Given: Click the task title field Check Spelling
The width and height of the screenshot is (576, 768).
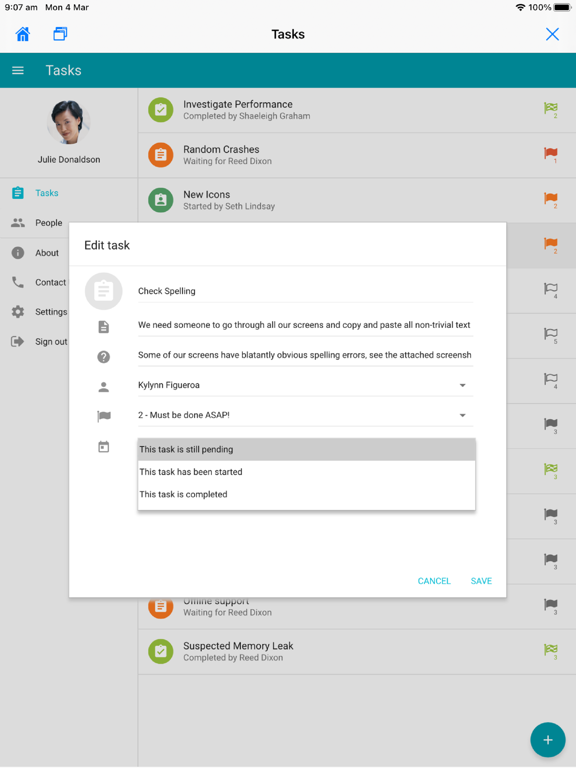Looking at the screenshot, I should point(306,291).
